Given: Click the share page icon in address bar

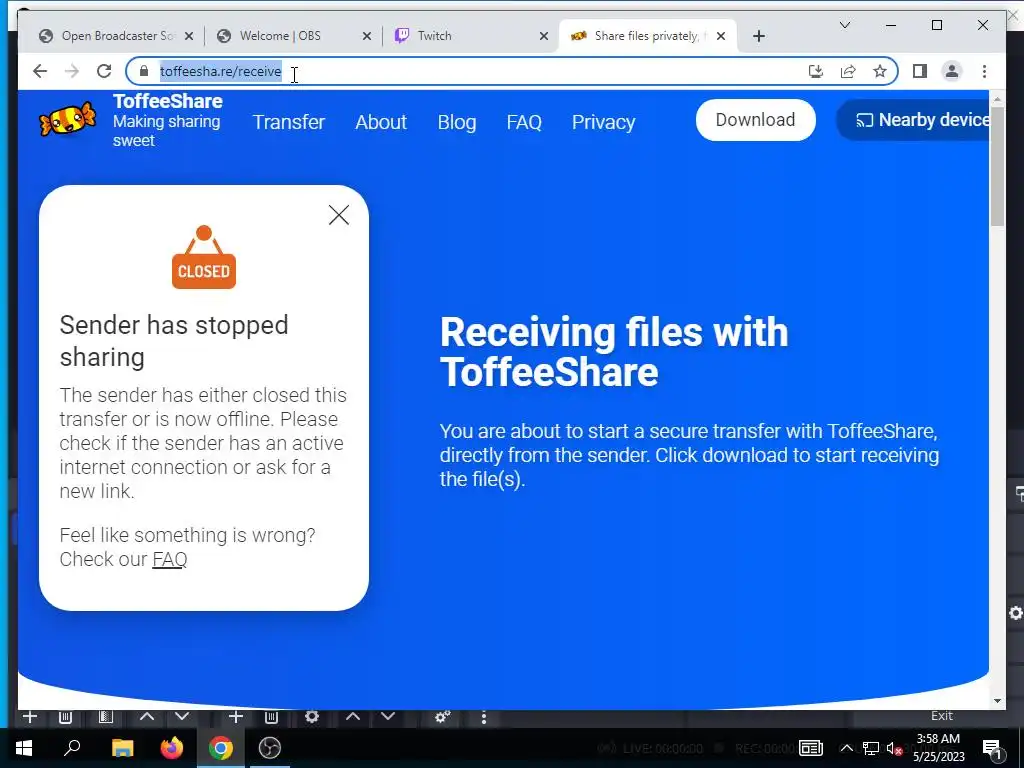Looking at the screenshot, I should click(x=848, y=71).
